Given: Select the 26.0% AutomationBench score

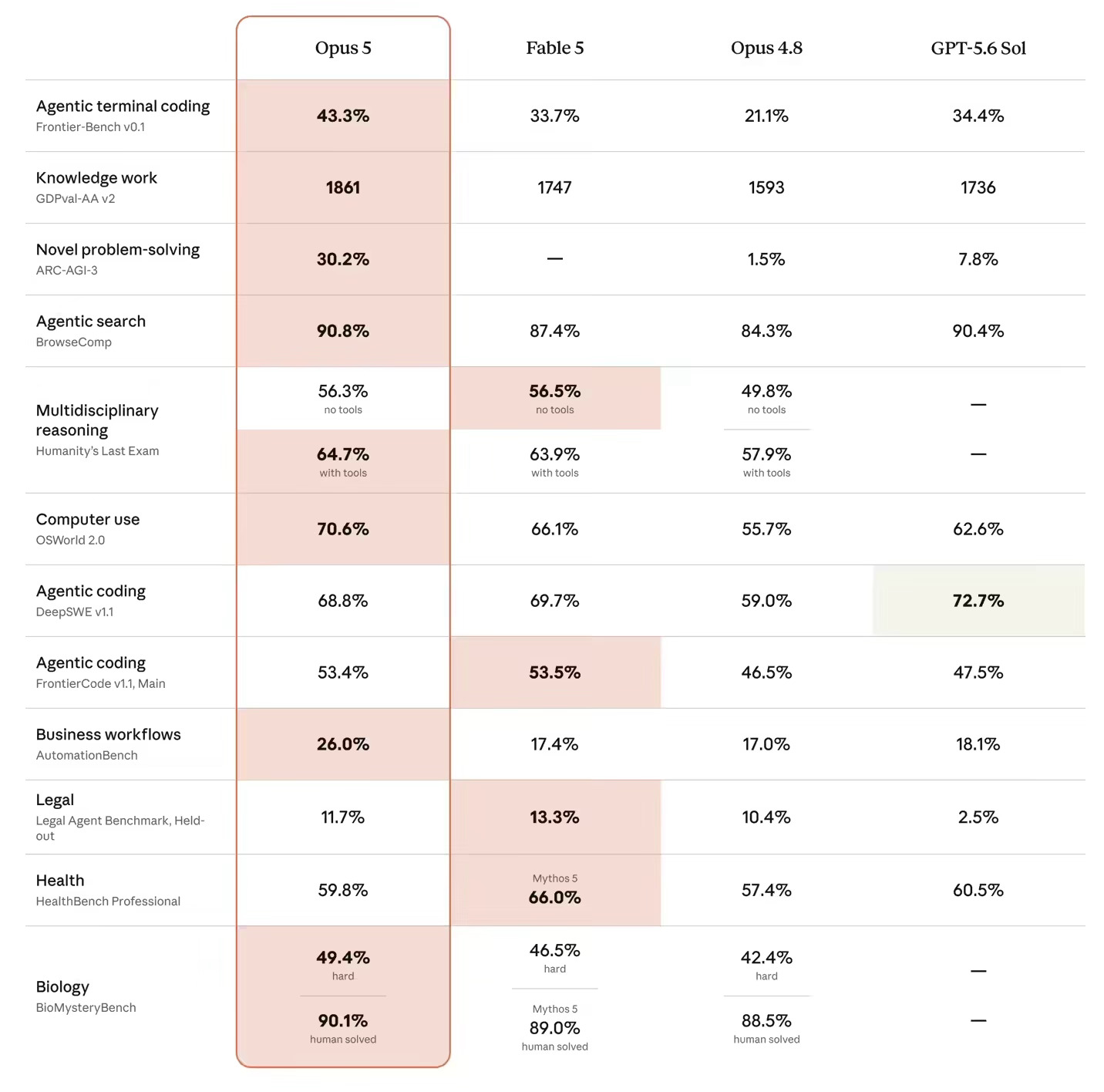Looking at the screenshot, I should point(343,744).
